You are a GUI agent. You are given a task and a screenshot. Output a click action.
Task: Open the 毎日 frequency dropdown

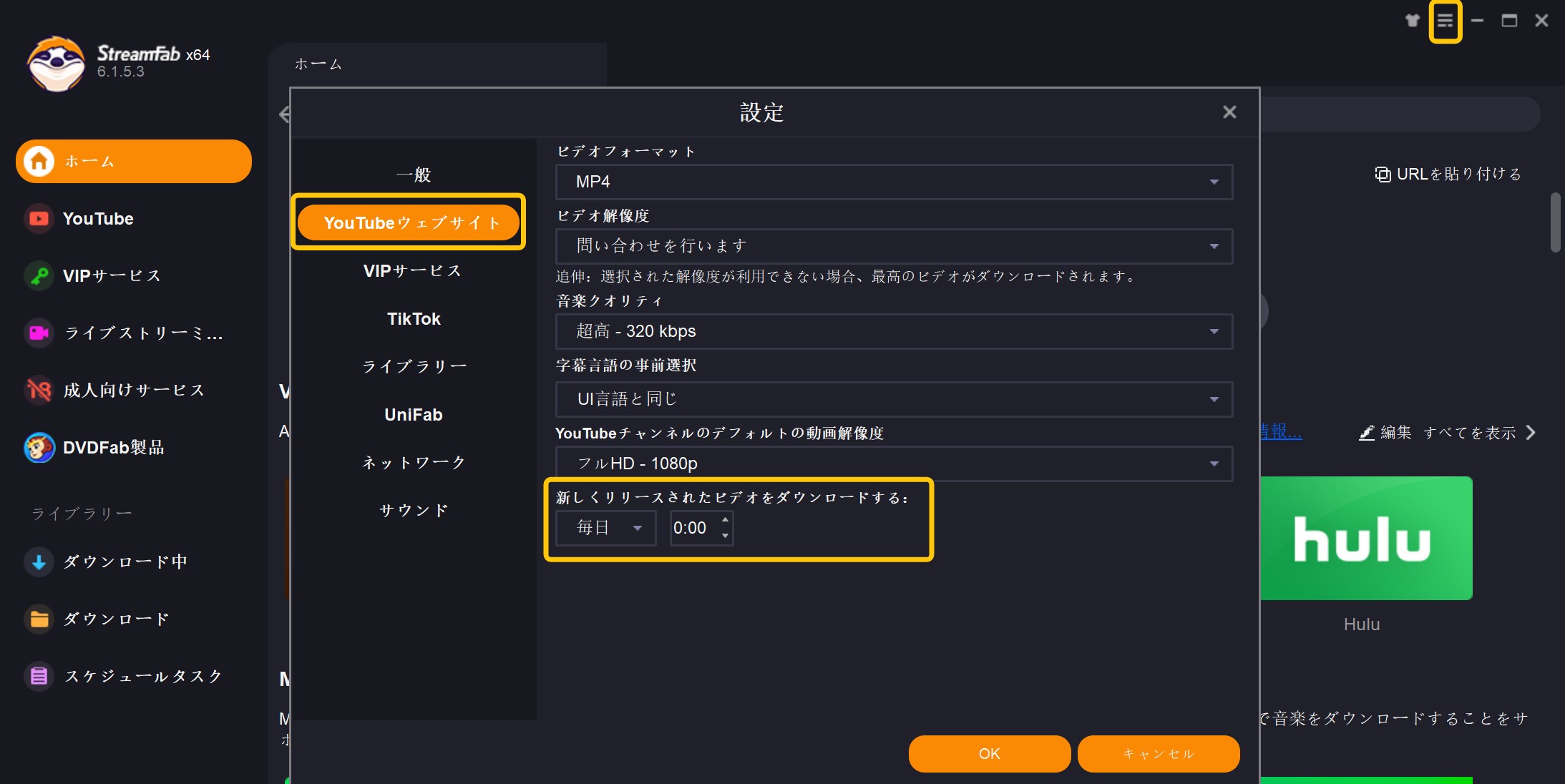pyautogui.click(x=606, y=528)
